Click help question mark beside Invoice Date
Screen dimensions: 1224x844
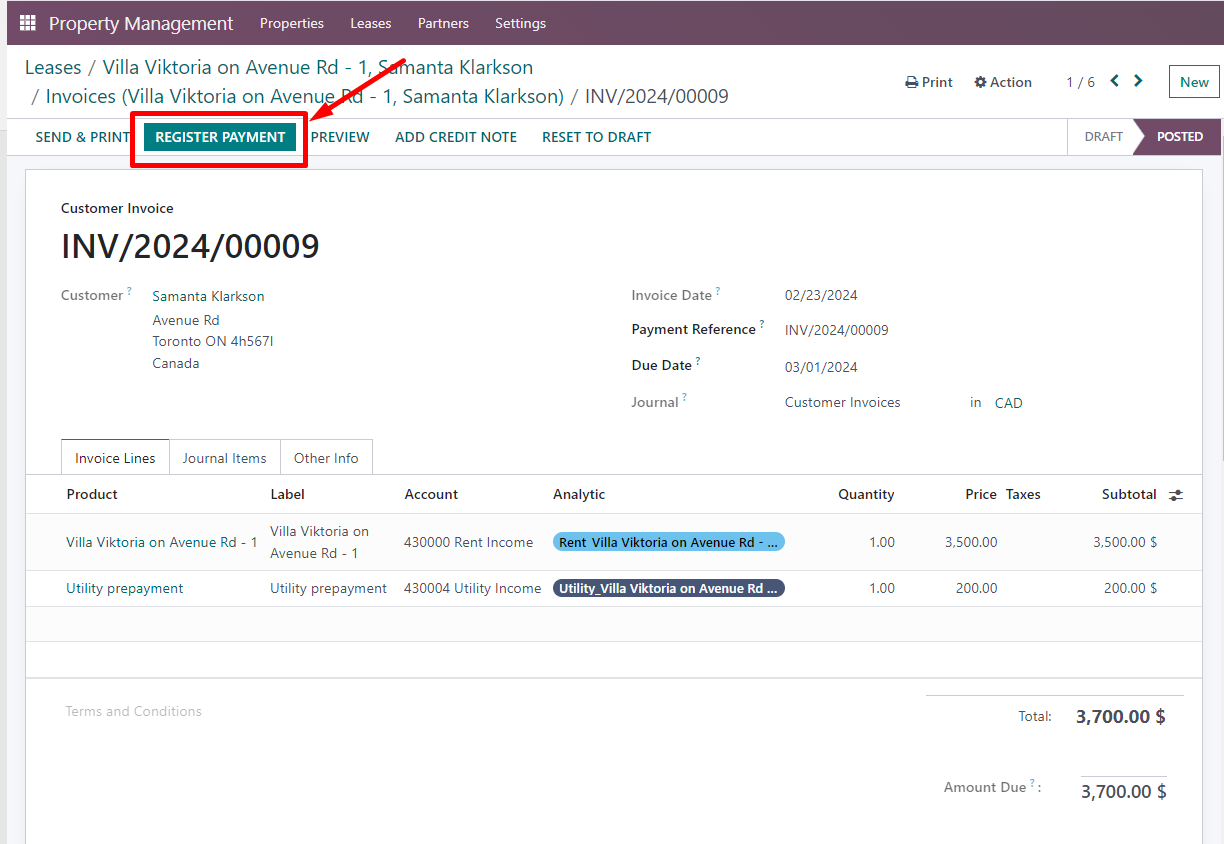(718, 292)
